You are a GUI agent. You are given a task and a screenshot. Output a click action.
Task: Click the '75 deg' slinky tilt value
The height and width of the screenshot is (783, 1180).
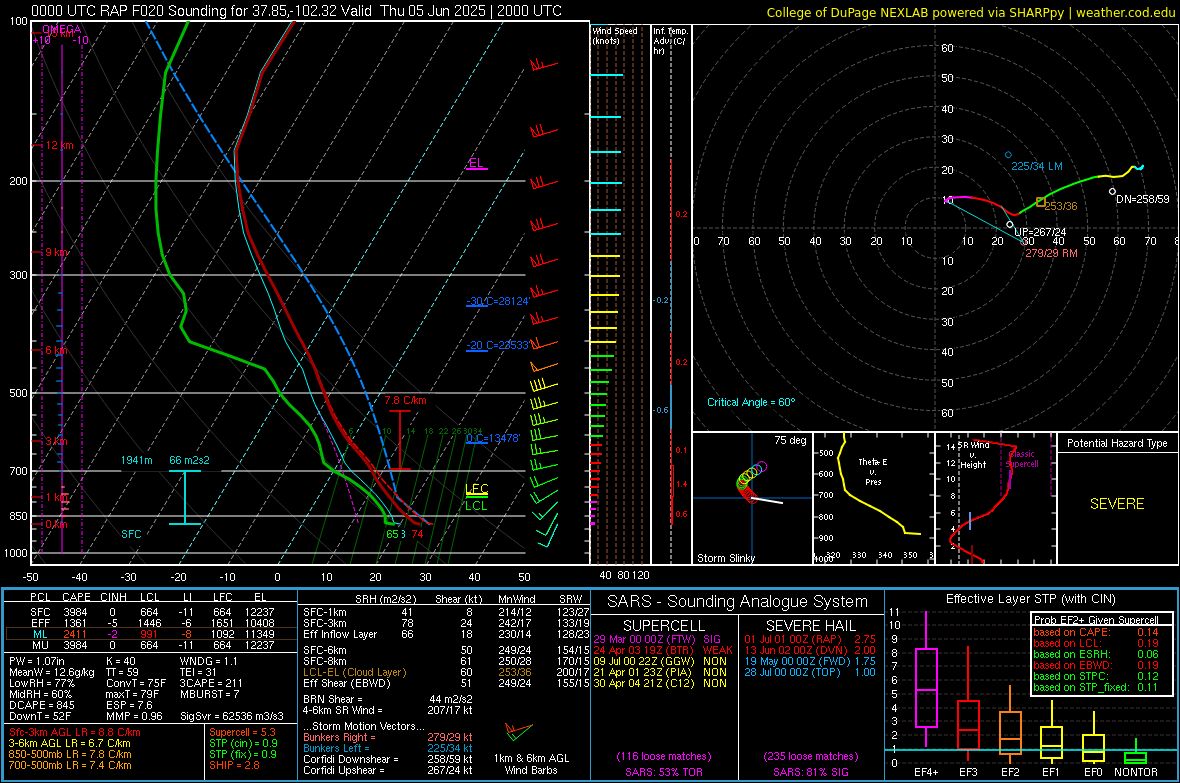pos(790,440)
